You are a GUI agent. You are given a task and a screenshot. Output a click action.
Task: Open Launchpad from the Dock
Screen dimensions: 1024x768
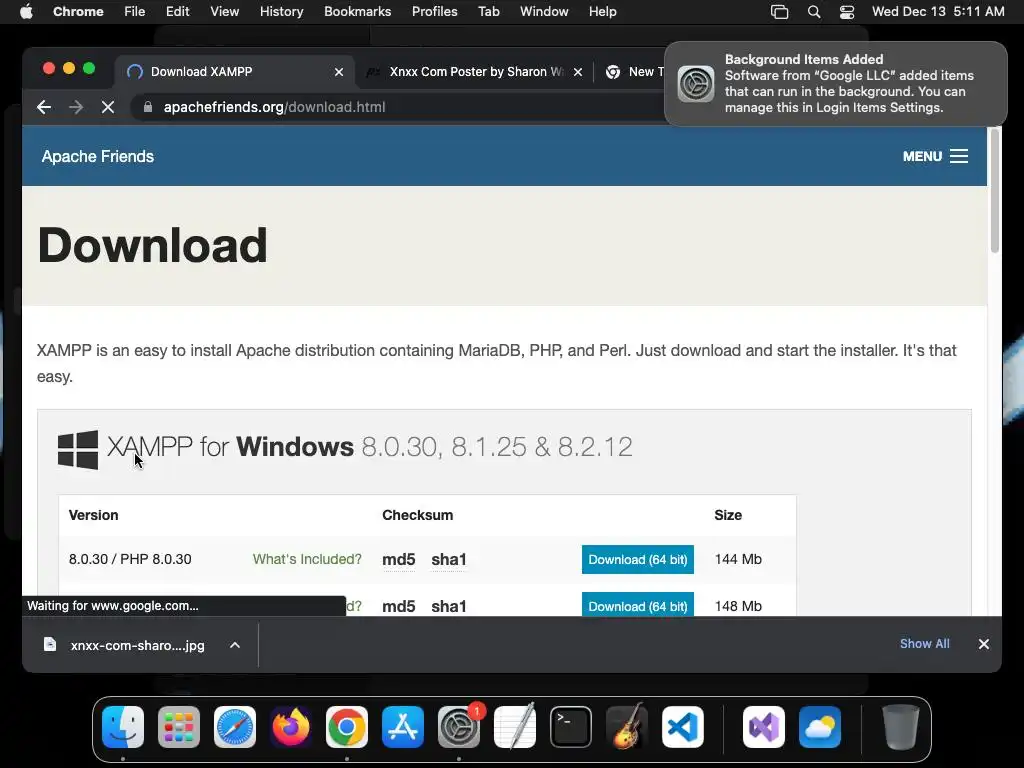pos(179,727)
